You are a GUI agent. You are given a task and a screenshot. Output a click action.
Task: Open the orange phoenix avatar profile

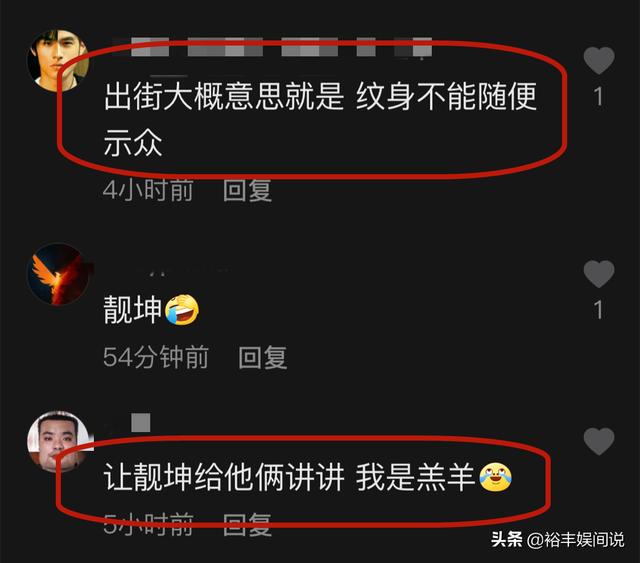point(58,274)
